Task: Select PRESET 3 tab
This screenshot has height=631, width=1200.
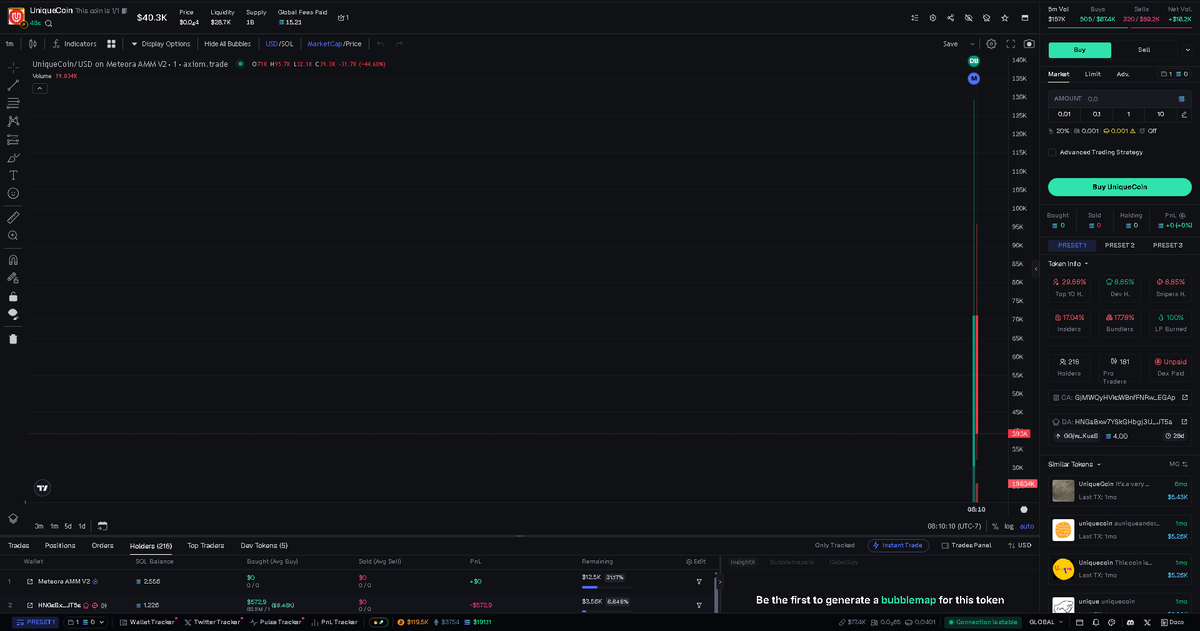Action: (1167, 245)
